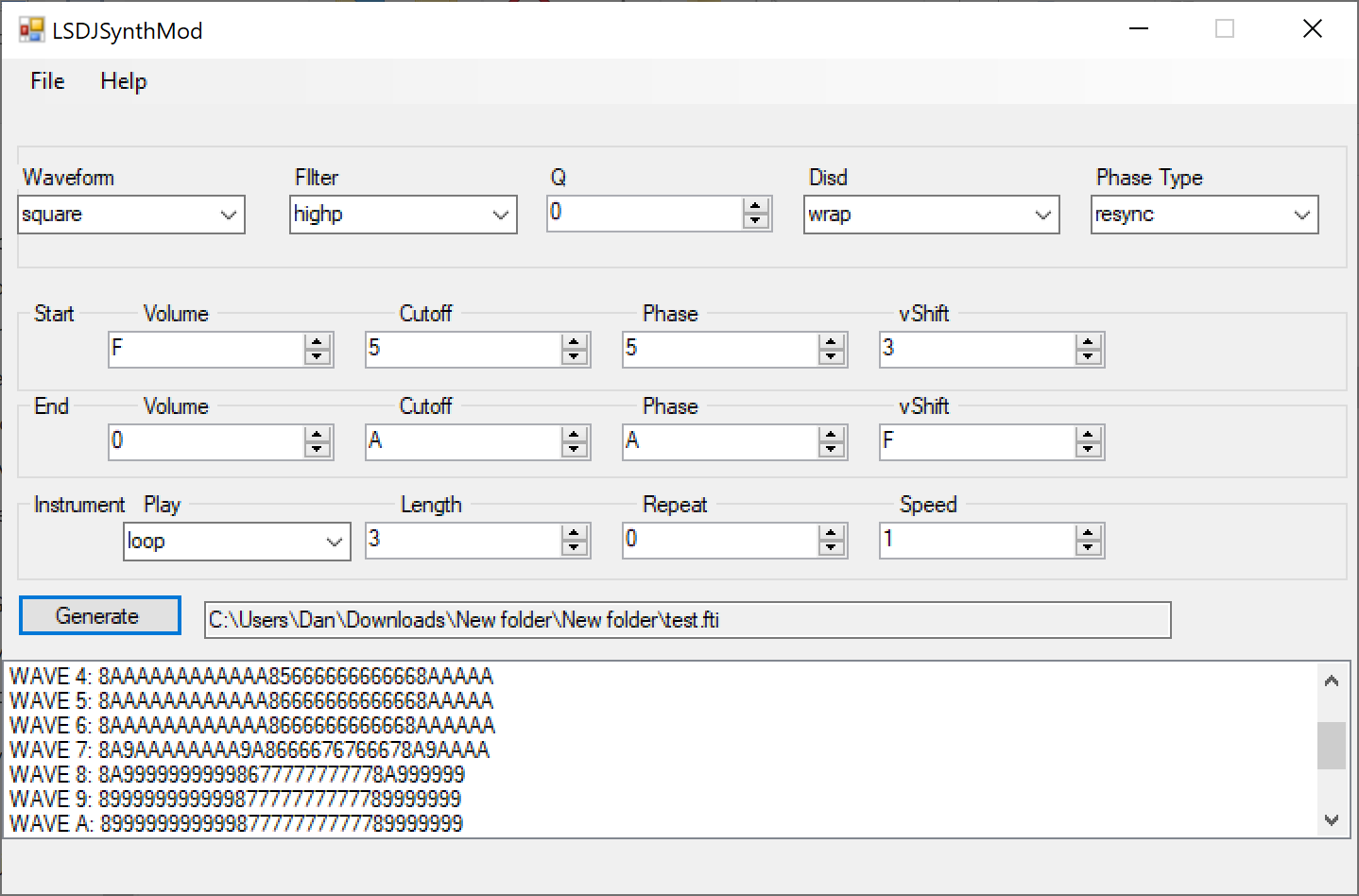This screenshot has height=896, width=1359.
Task: Expand the Phase Type dropdown showing resync
Action: (x=1301, y=215)
